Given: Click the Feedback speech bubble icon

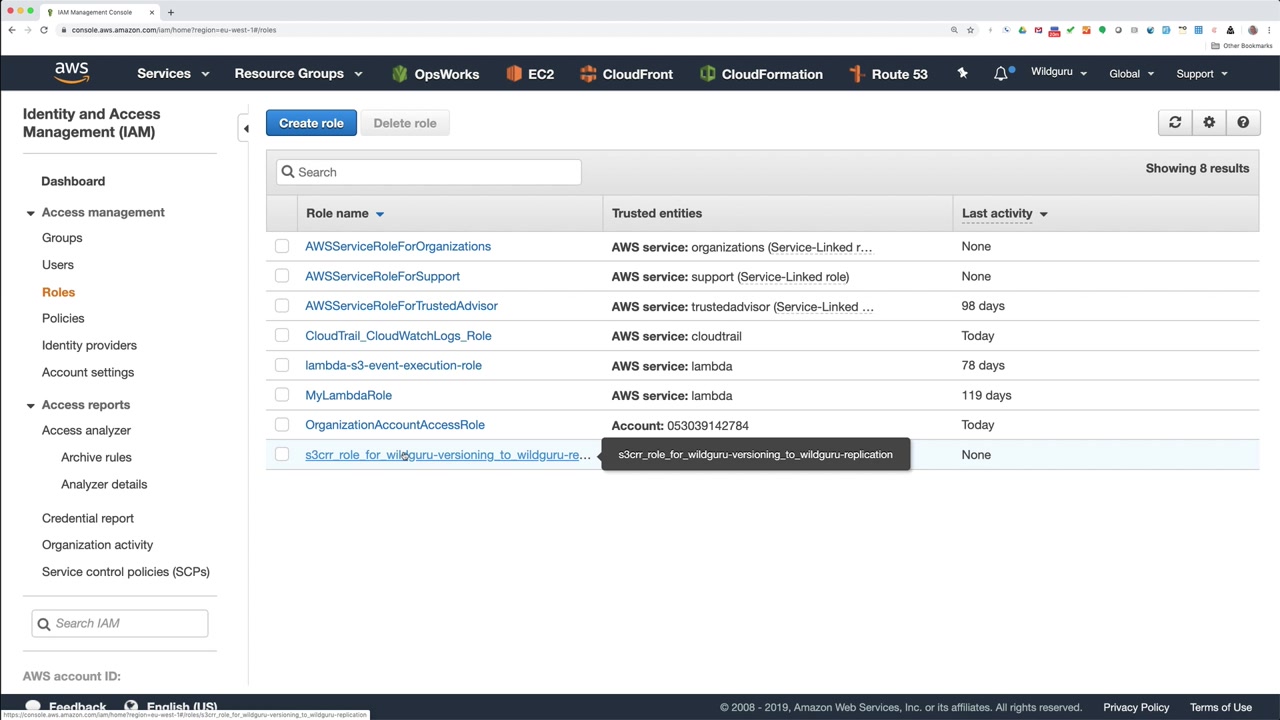Looking at the screenshot, I should (x=33, y=707).
